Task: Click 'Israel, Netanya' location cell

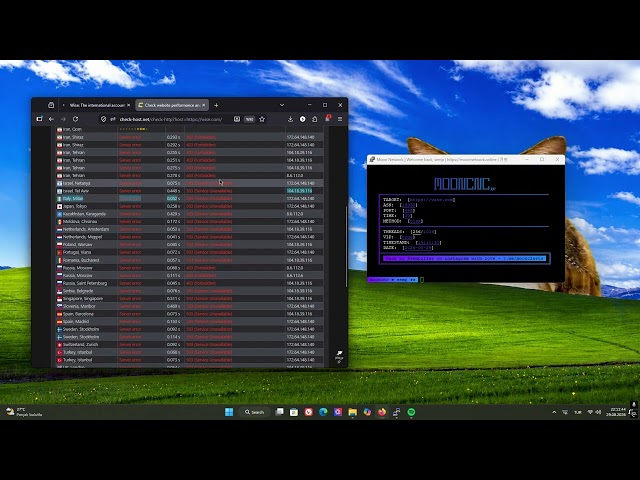Action: 77,183
